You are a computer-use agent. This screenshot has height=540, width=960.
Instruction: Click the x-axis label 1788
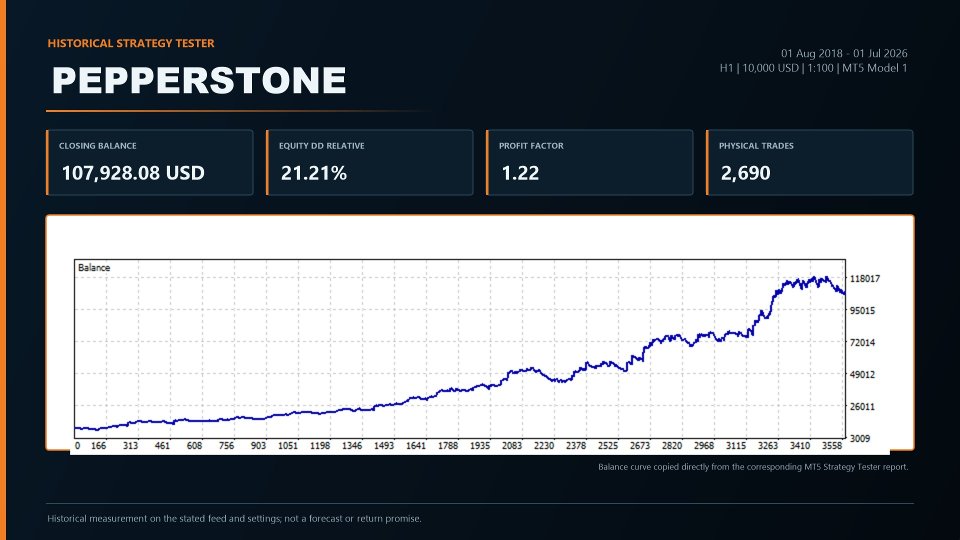pos(448,446)
